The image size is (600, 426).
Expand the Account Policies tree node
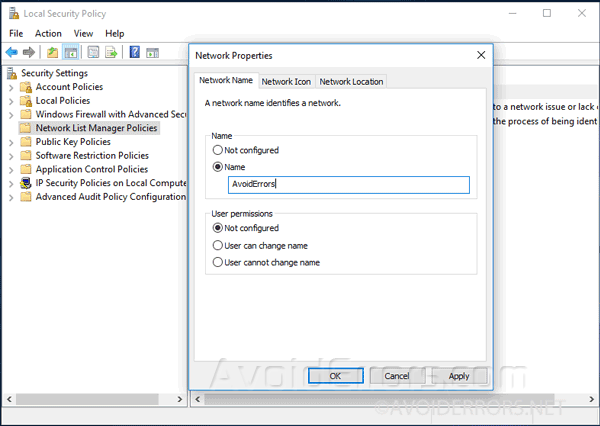(11, 87)
